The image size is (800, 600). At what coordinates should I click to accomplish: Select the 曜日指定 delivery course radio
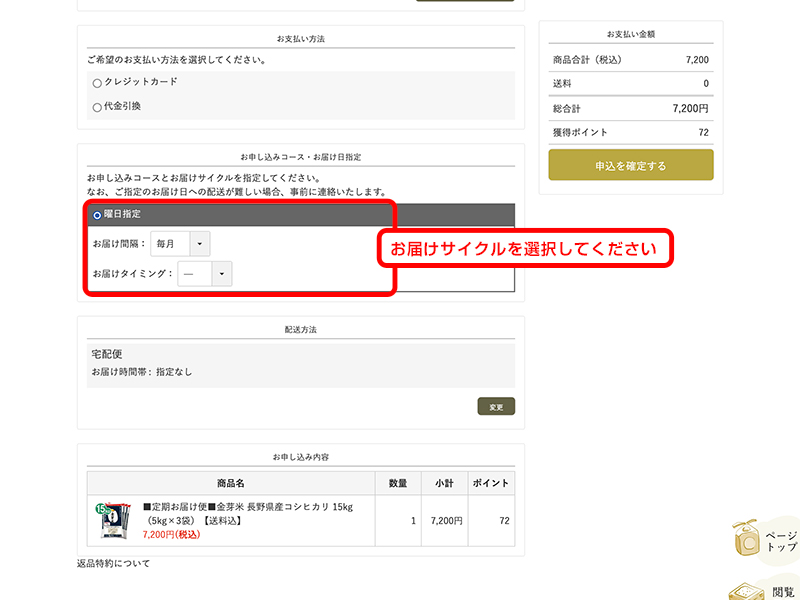(97, 215)
